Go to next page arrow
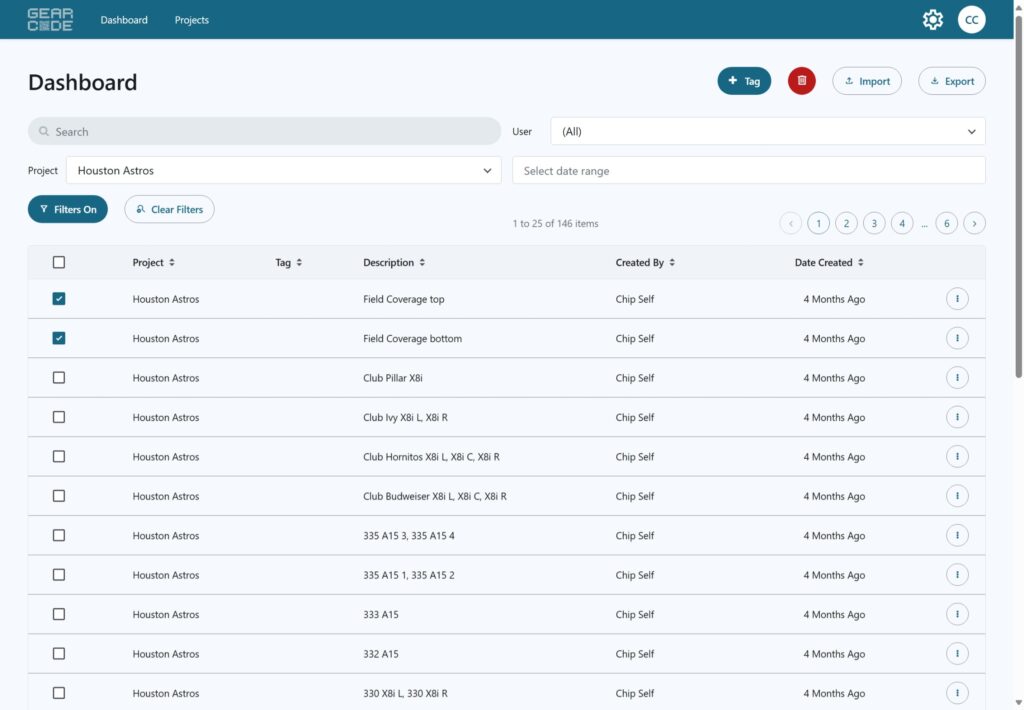The height and width of the screenshot is (710, 1024). [x=974, y=223]
